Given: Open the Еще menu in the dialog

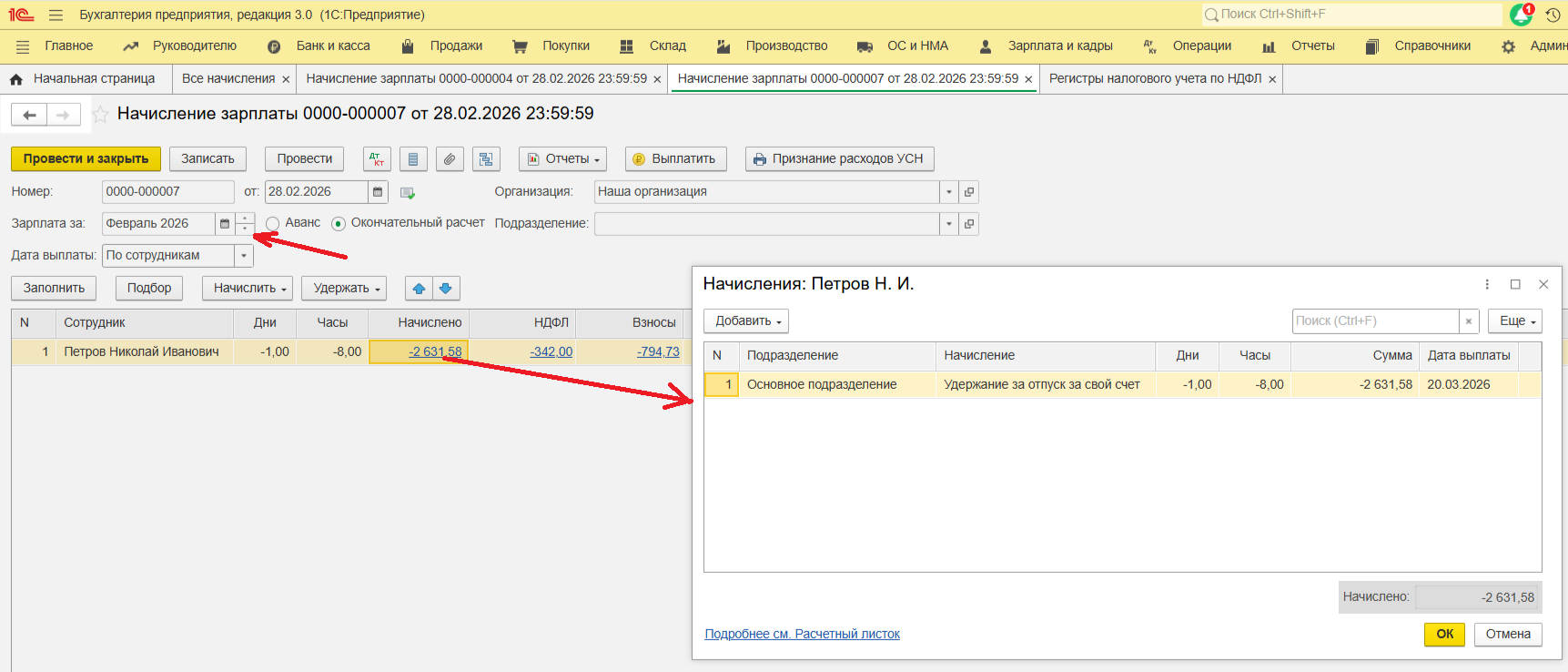Looking at the screenshot, I should pos(1515,321).
